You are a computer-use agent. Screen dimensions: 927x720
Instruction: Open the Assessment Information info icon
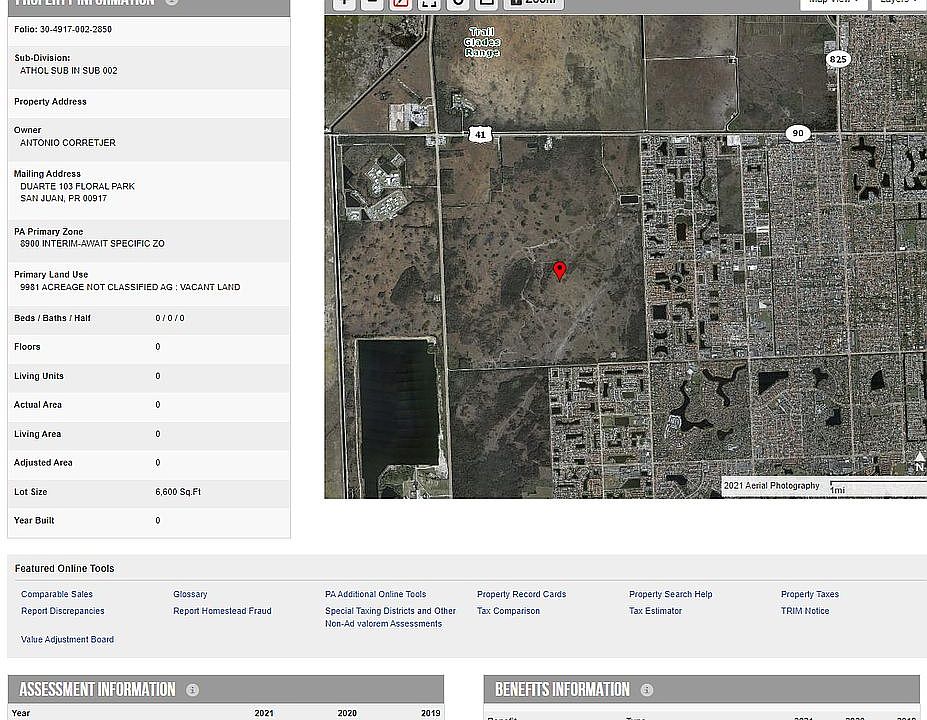(x=193, y=690)
